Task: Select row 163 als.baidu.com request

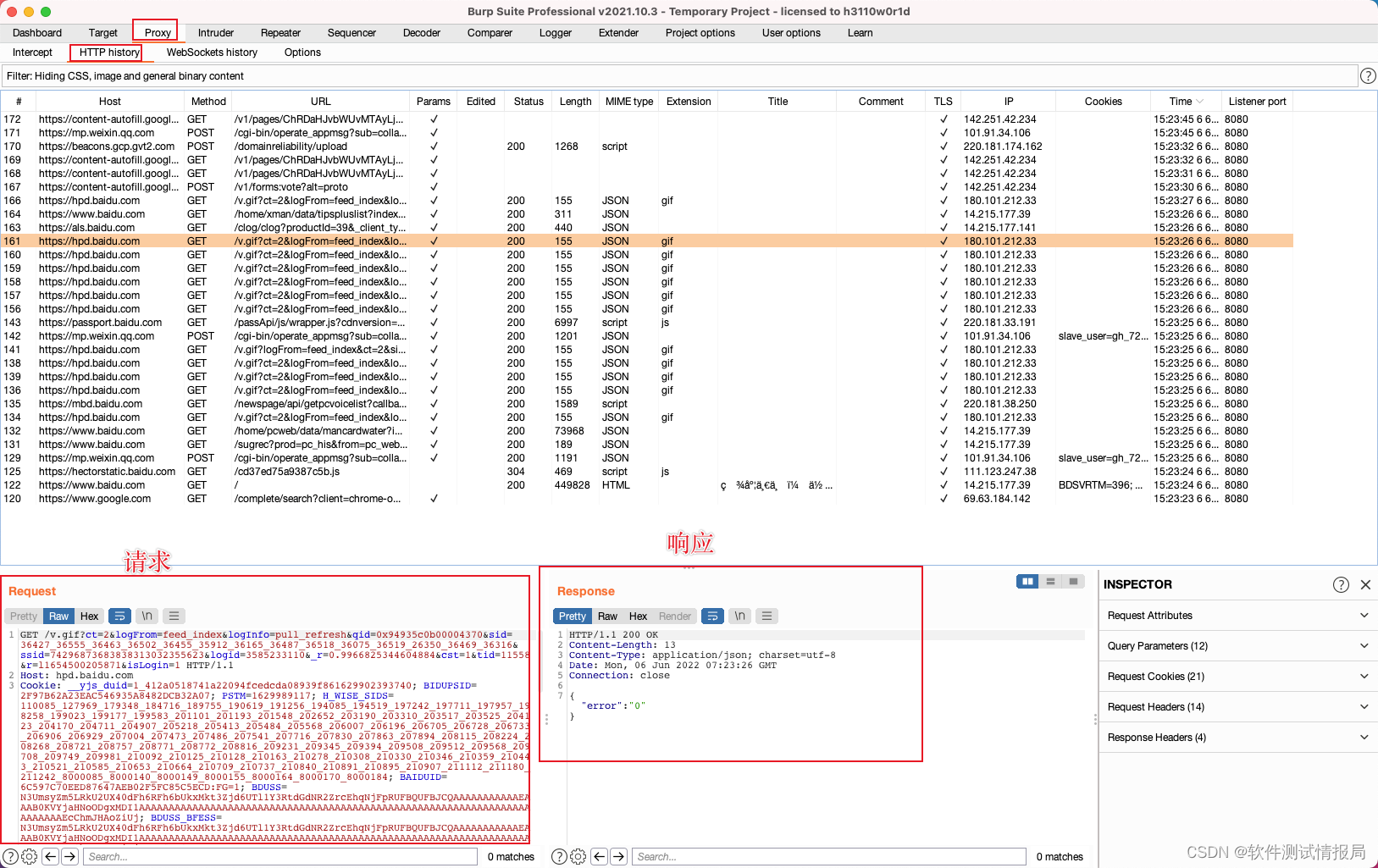Action: pos(647,228)
